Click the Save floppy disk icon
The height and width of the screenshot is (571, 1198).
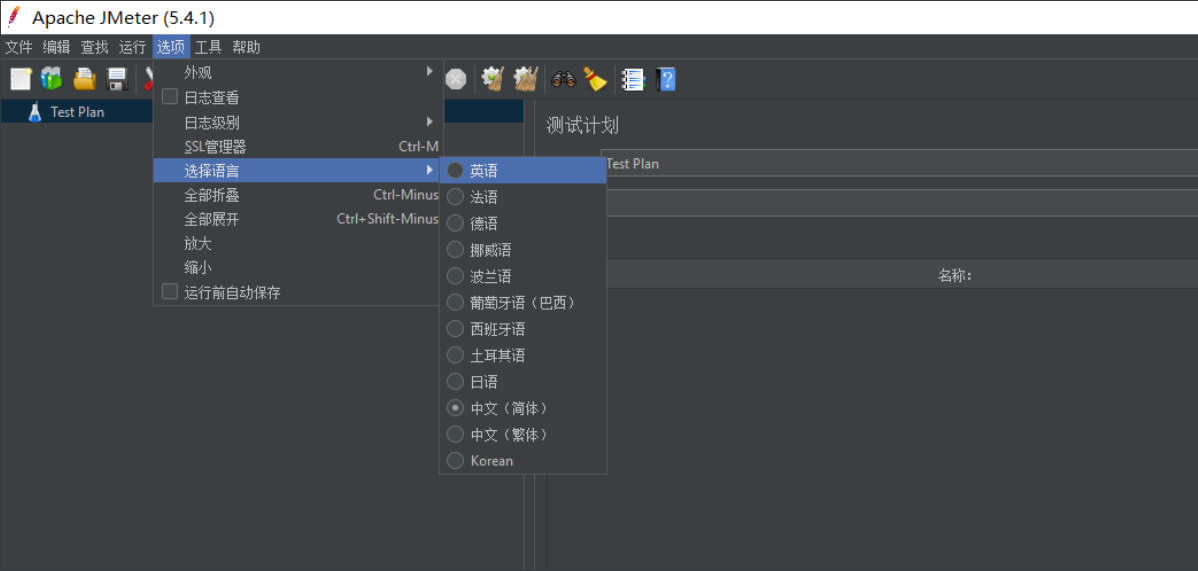(x=116, y=79)
